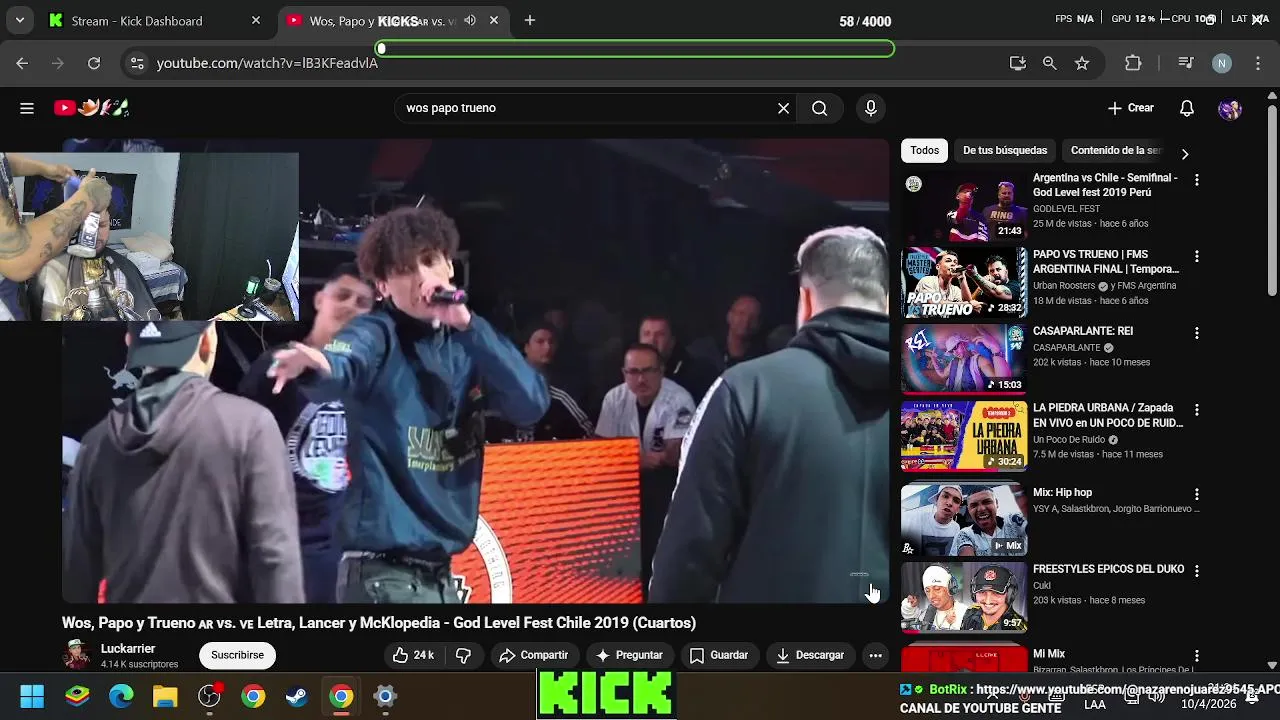Open options for LA PIEDRA URBANA video
The width and height of the screenshot is (1280, 720).
pos(1197,410)
